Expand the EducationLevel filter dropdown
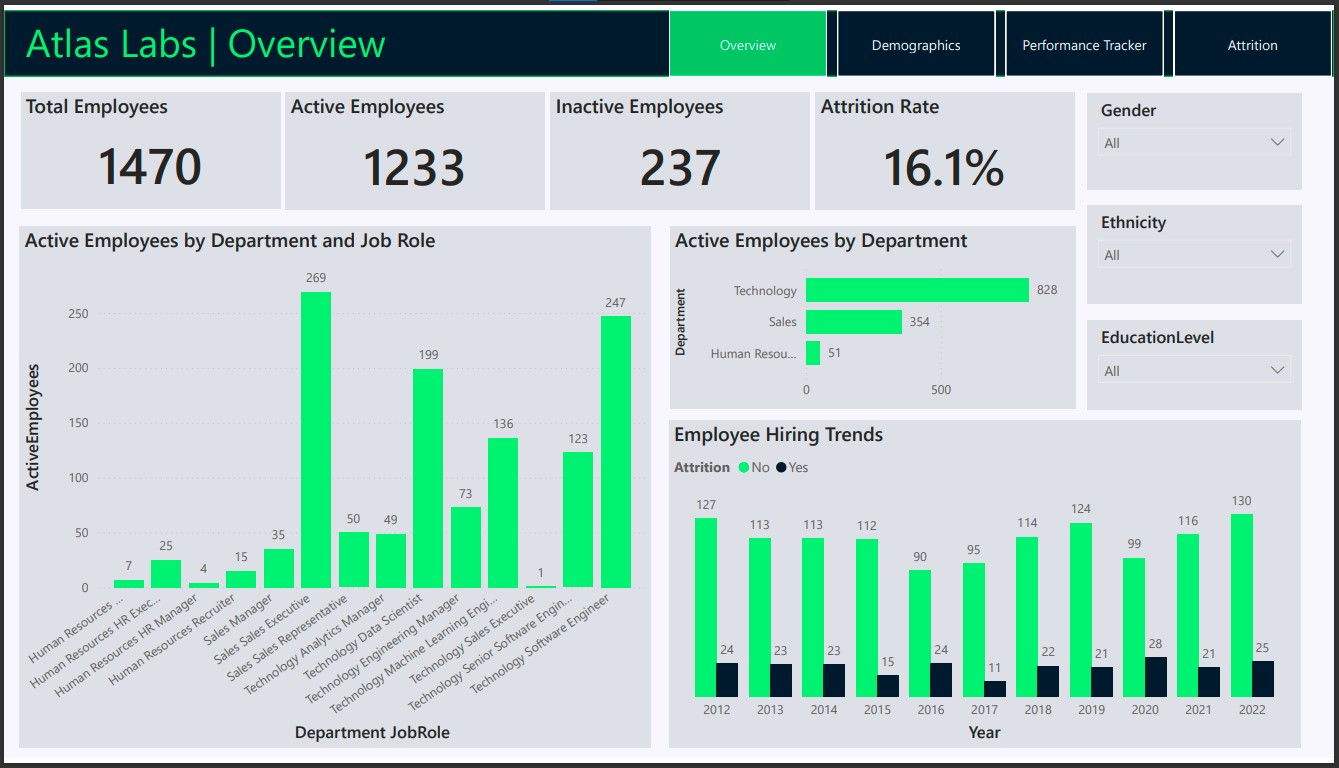This screenshot has width=1339, height=768. (1194, 371)
